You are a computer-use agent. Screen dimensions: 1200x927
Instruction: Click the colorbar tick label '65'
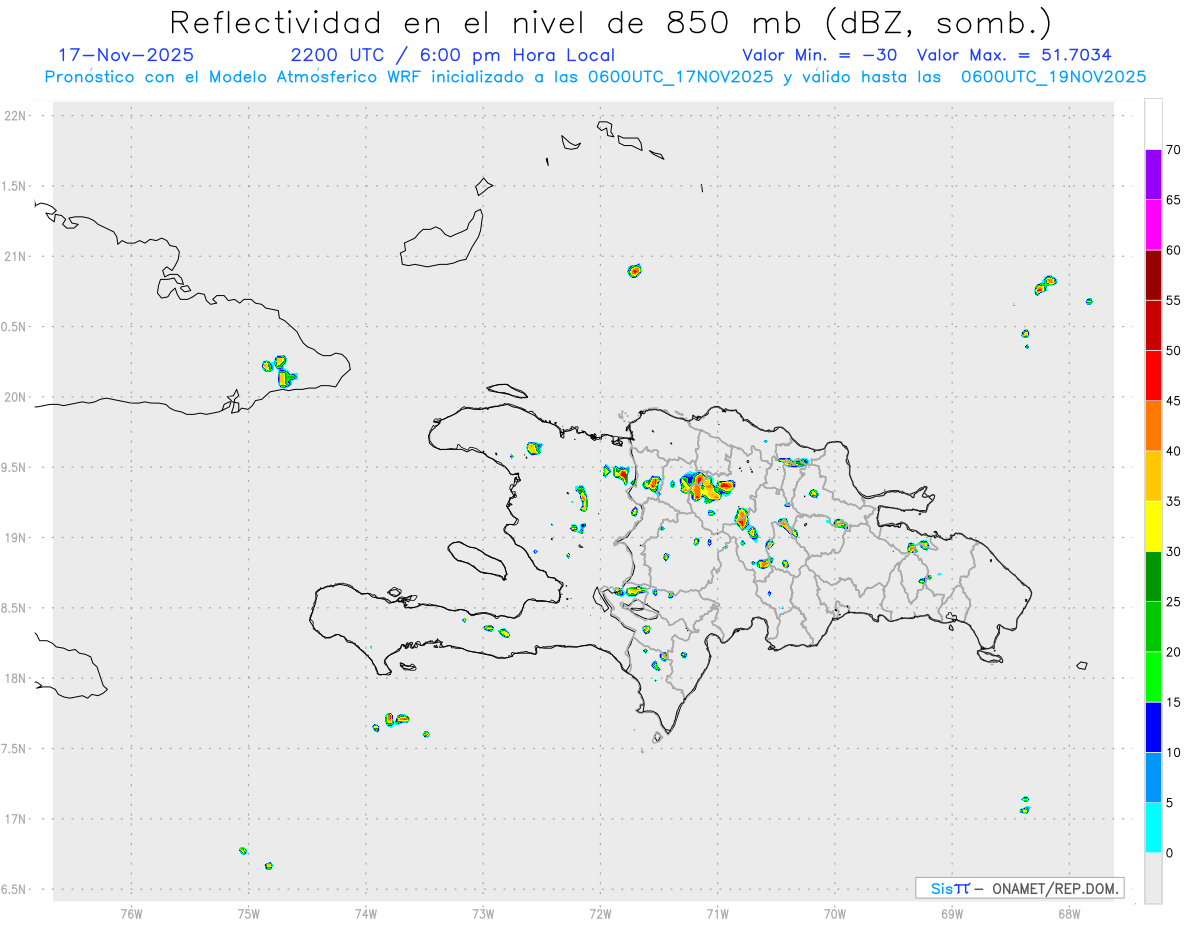tap(1173, 200)
